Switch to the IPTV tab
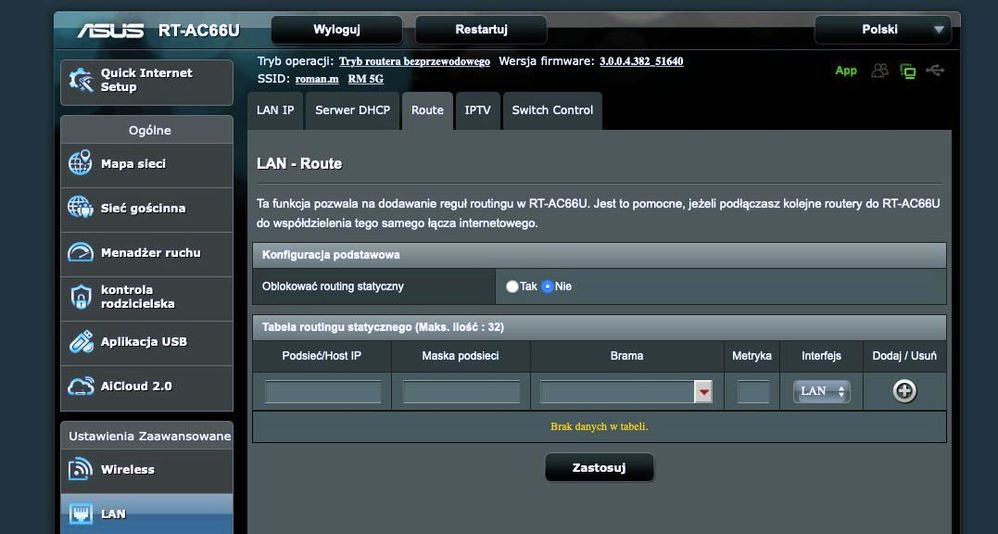 click(477, 110)
